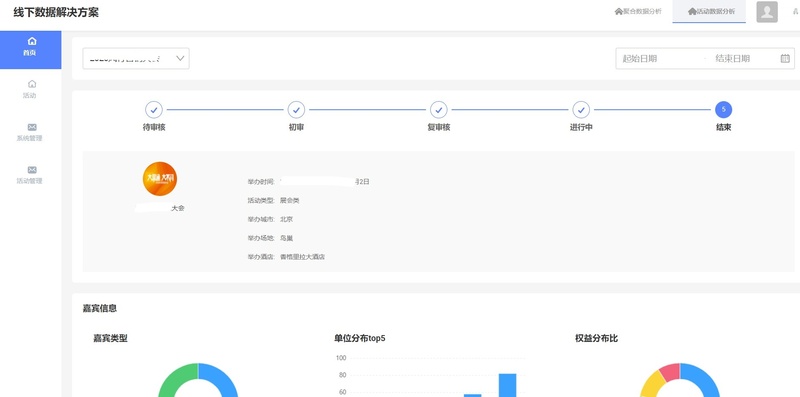This screenshot has width=800, height=397.
Task: Click the 嘉宾信息 section heading
Action: (99, 308)
